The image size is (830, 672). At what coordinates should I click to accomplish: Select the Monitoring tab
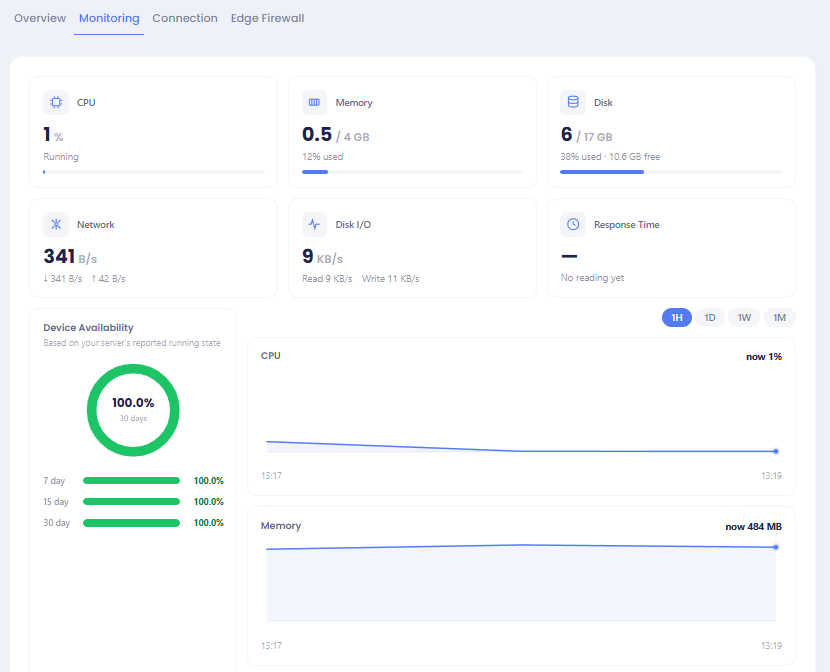(x=109, y=18)
